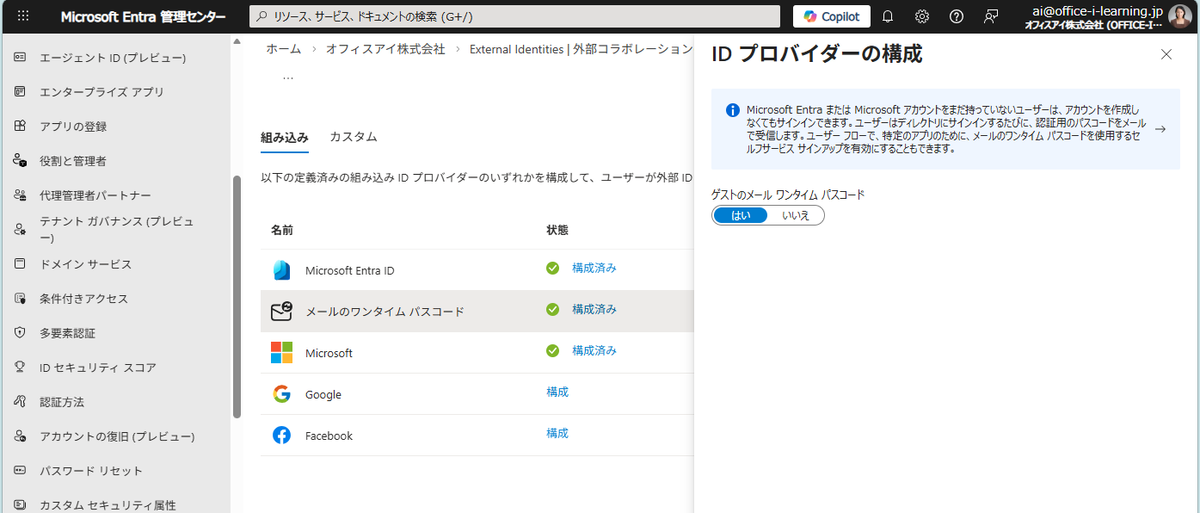
Task: Expand the info banner arrow
Action: point(1160,129)
